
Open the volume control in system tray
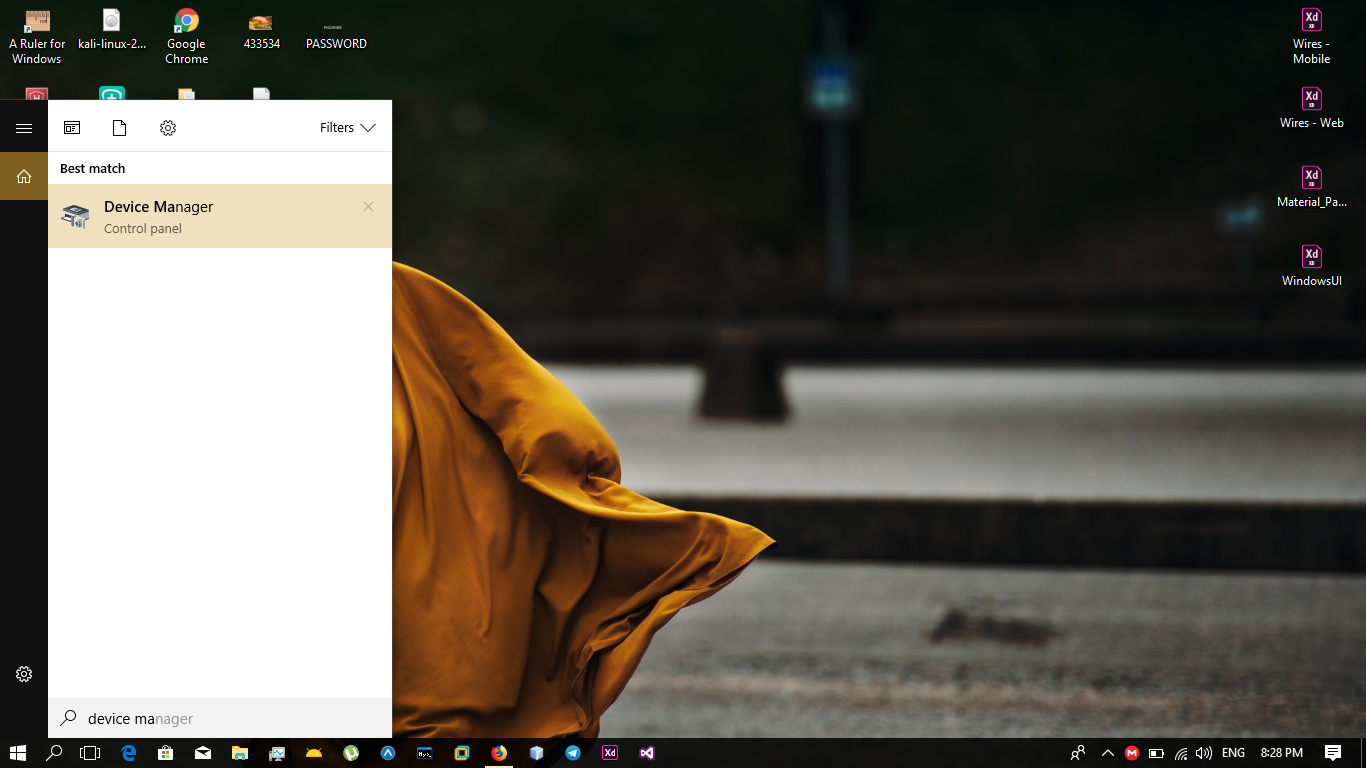[1204, 753]
